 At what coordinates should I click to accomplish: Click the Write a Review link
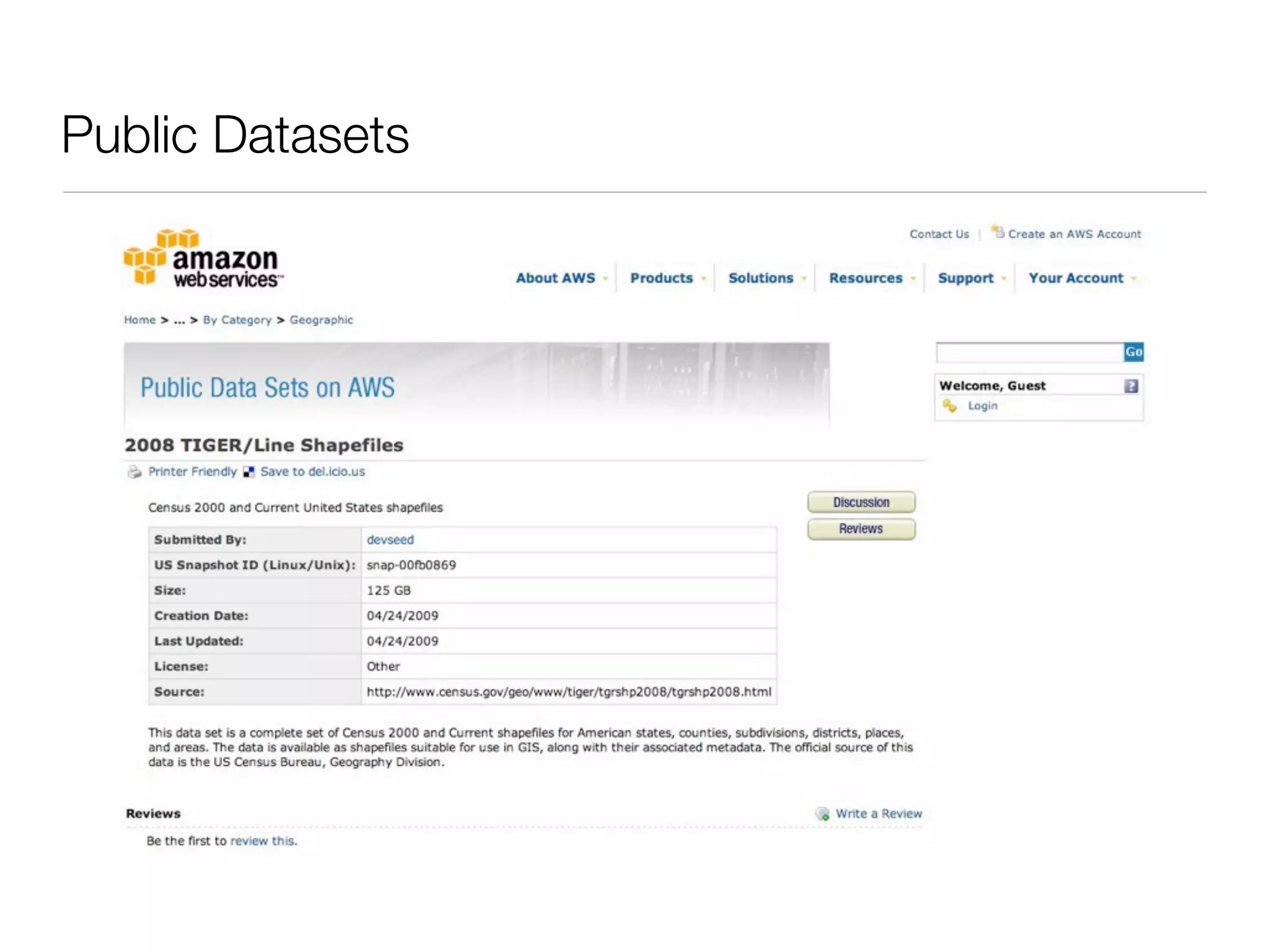tap(879, 814)
